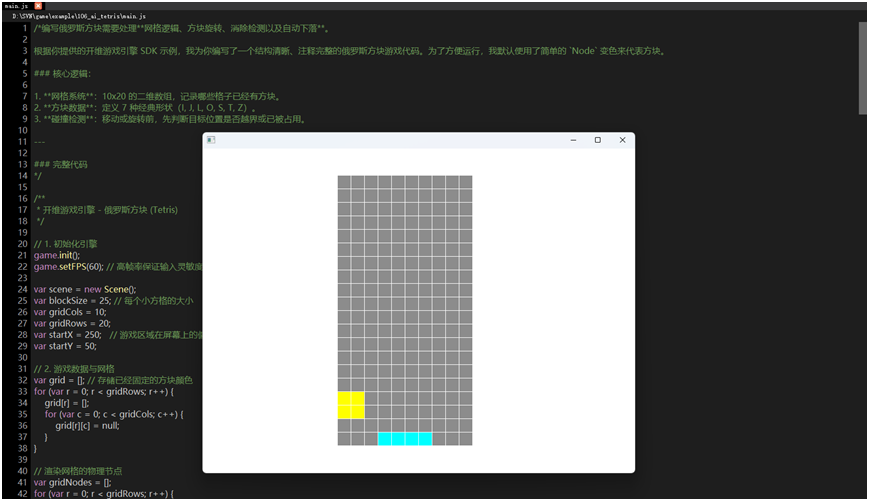The height and width of the screenshot is (501, 869).
Task: Click the comment '### 完整代码'
Action: 60,165
